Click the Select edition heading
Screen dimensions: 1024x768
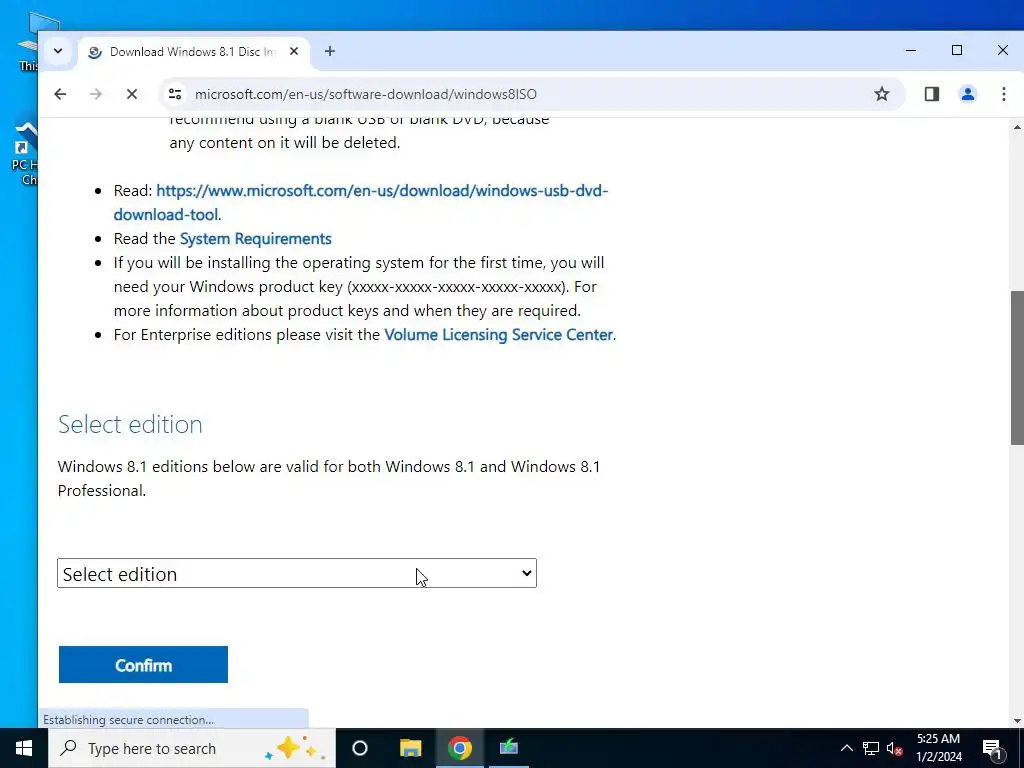(x=130, y=424)
